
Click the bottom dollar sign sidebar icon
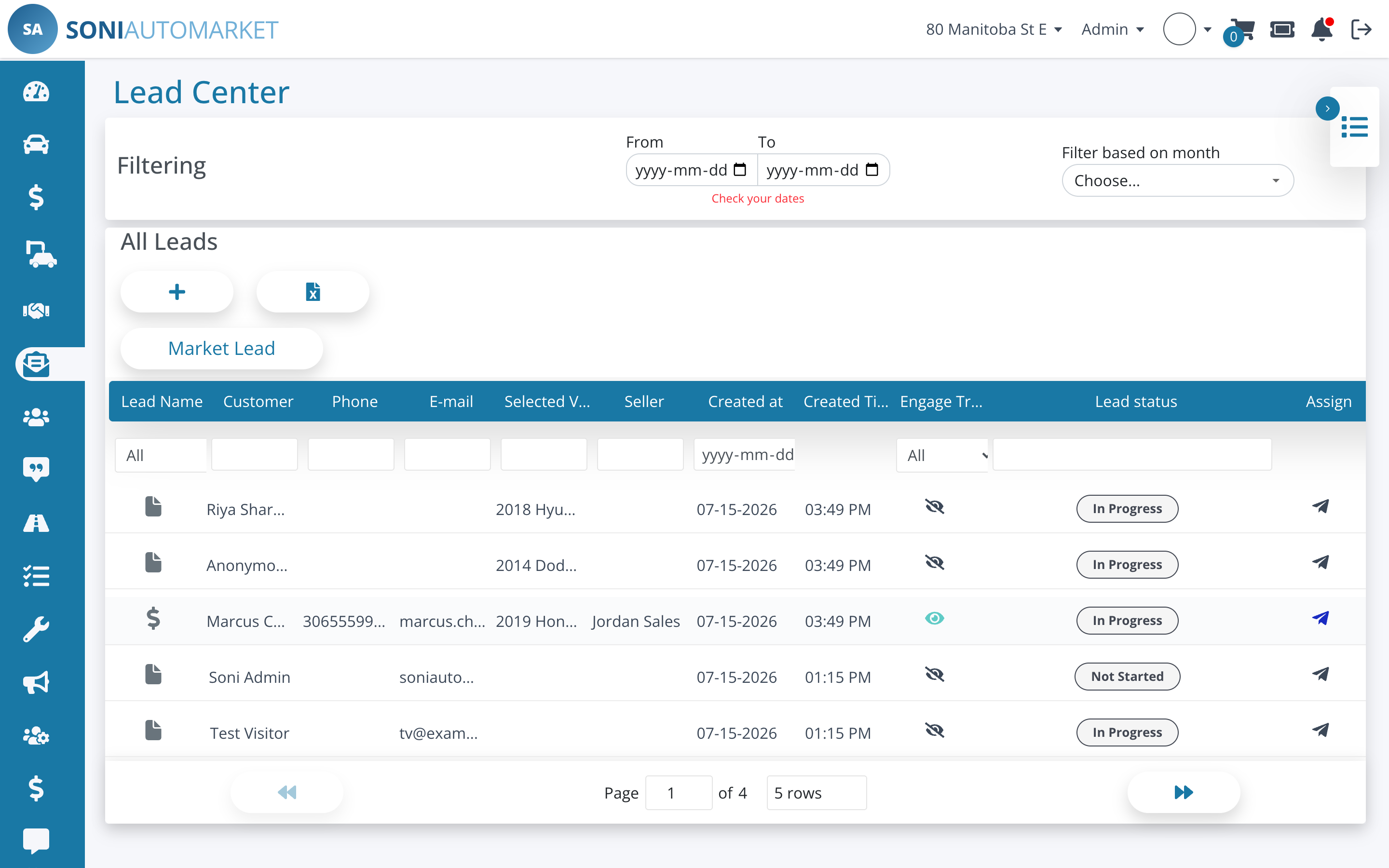pos(36,788)
